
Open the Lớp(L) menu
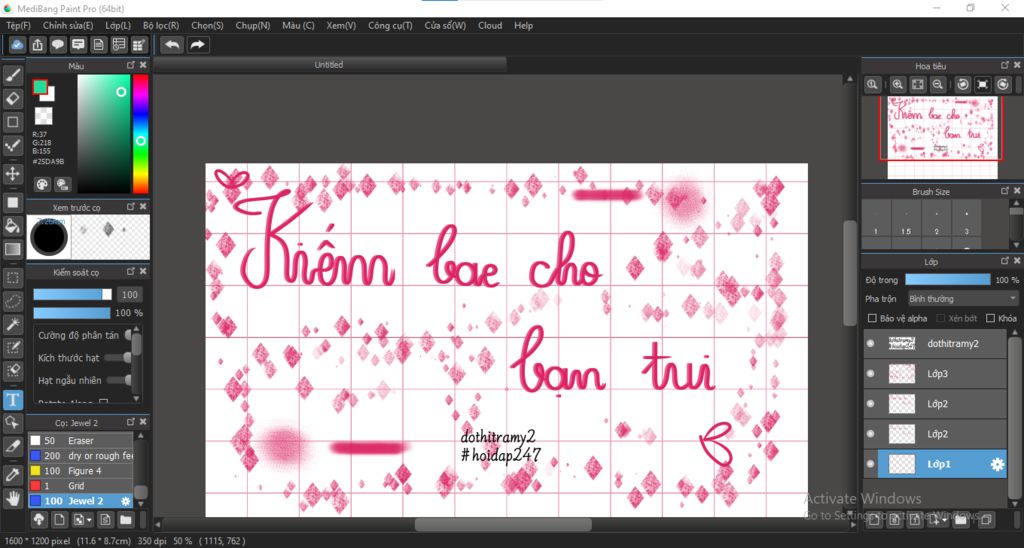point(118,25)
